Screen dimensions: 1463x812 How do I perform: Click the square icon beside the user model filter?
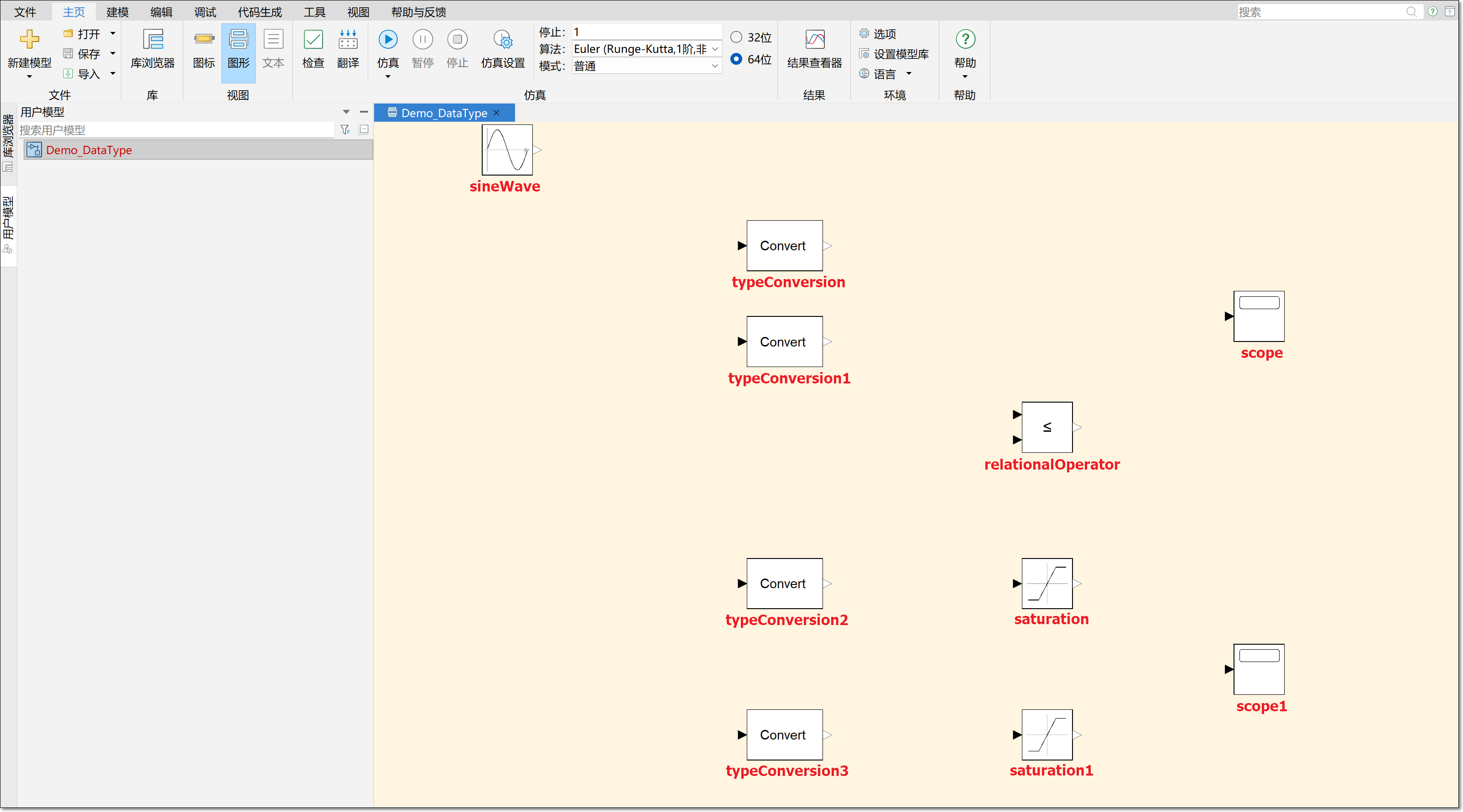[x=364, y=129]
